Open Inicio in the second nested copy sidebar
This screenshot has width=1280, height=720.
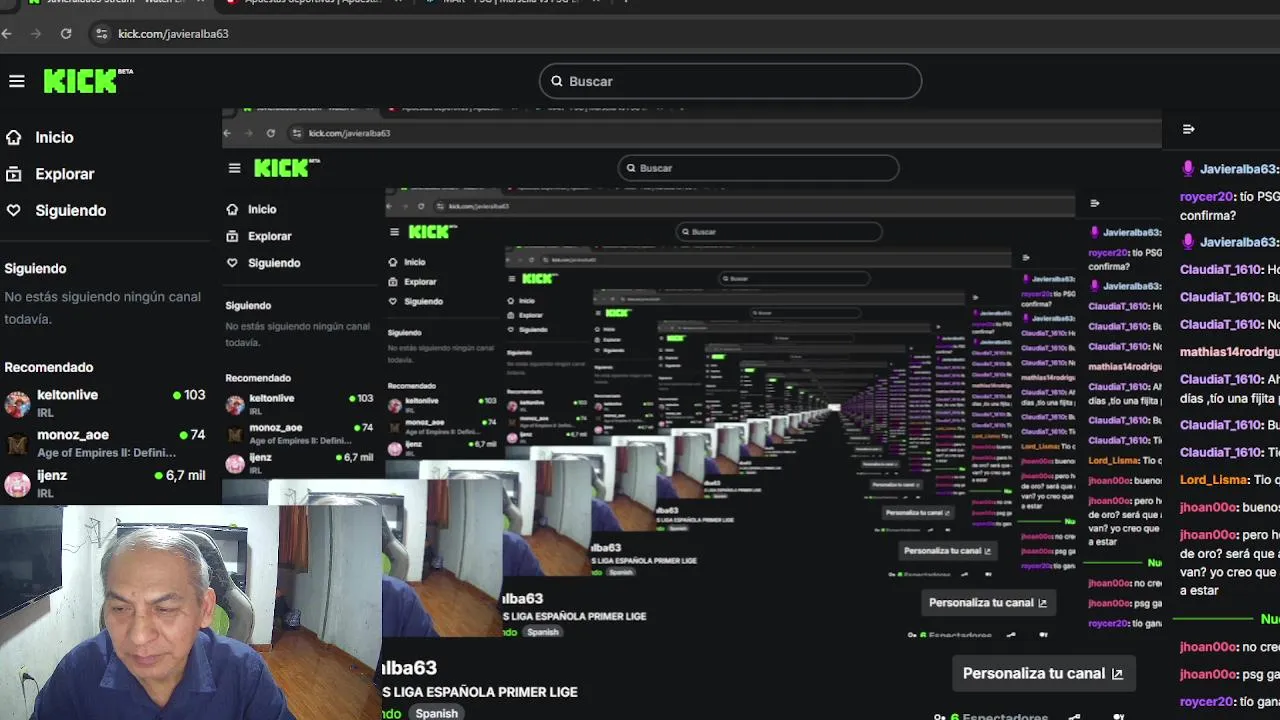pos(414,262)
